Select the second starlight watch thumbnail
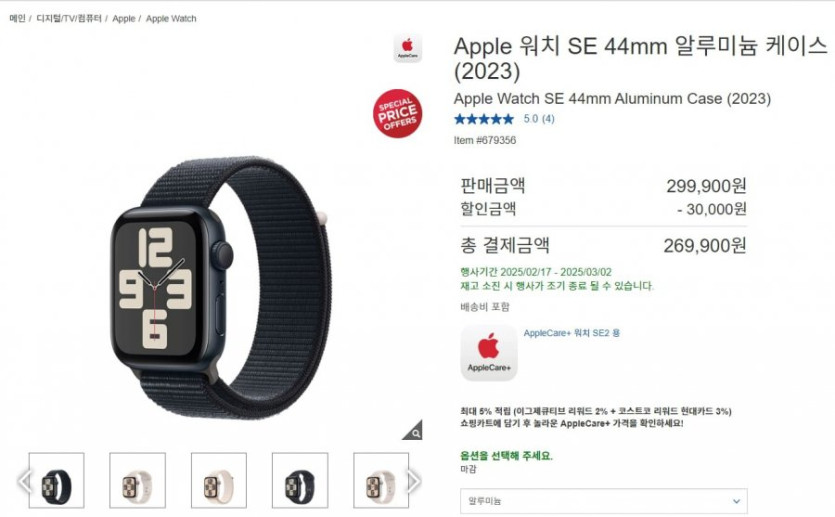 (137, 481)
